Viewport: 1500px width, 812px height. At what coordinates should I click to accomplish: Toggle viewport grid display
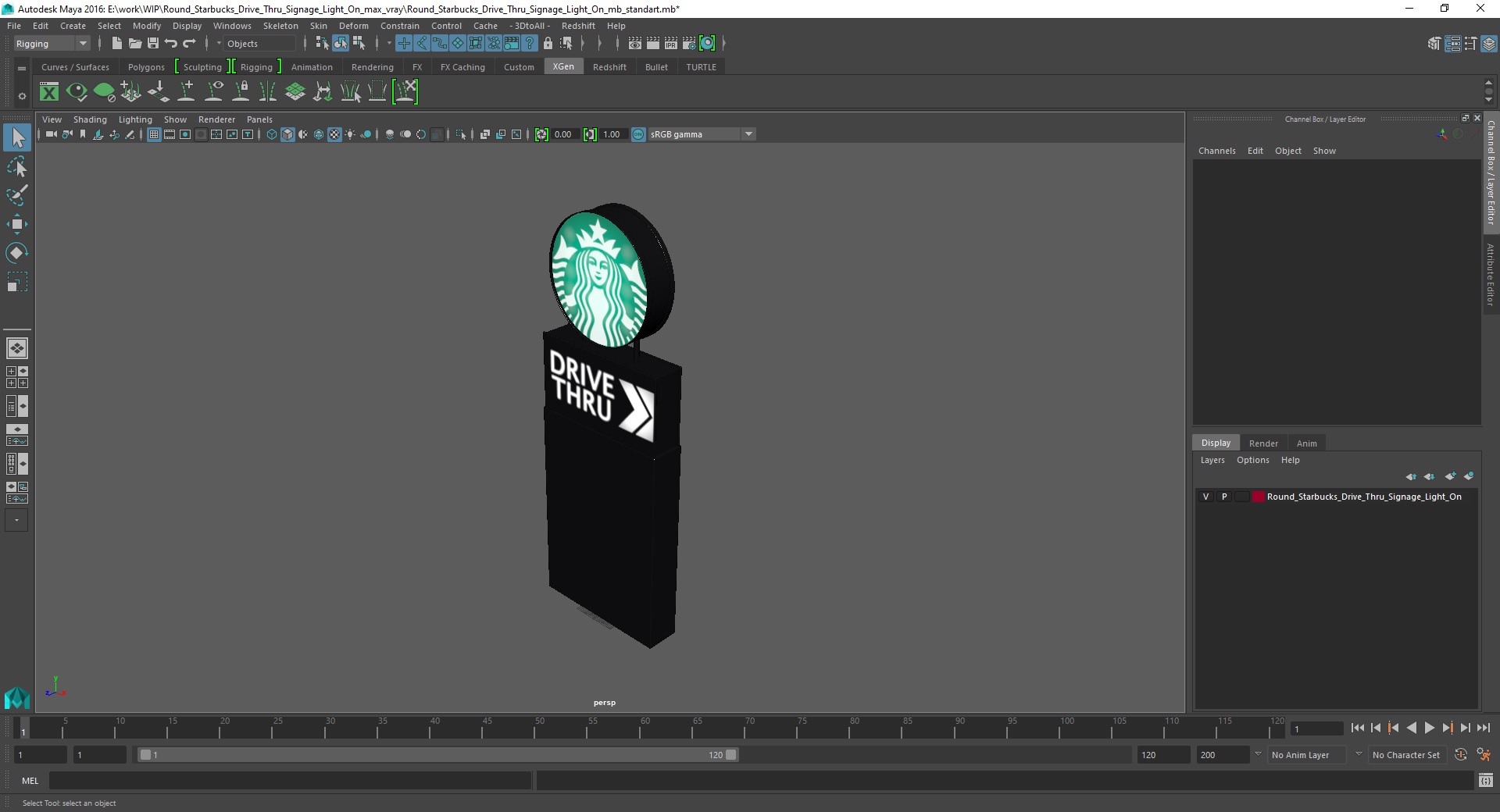(x=154, y=134)
